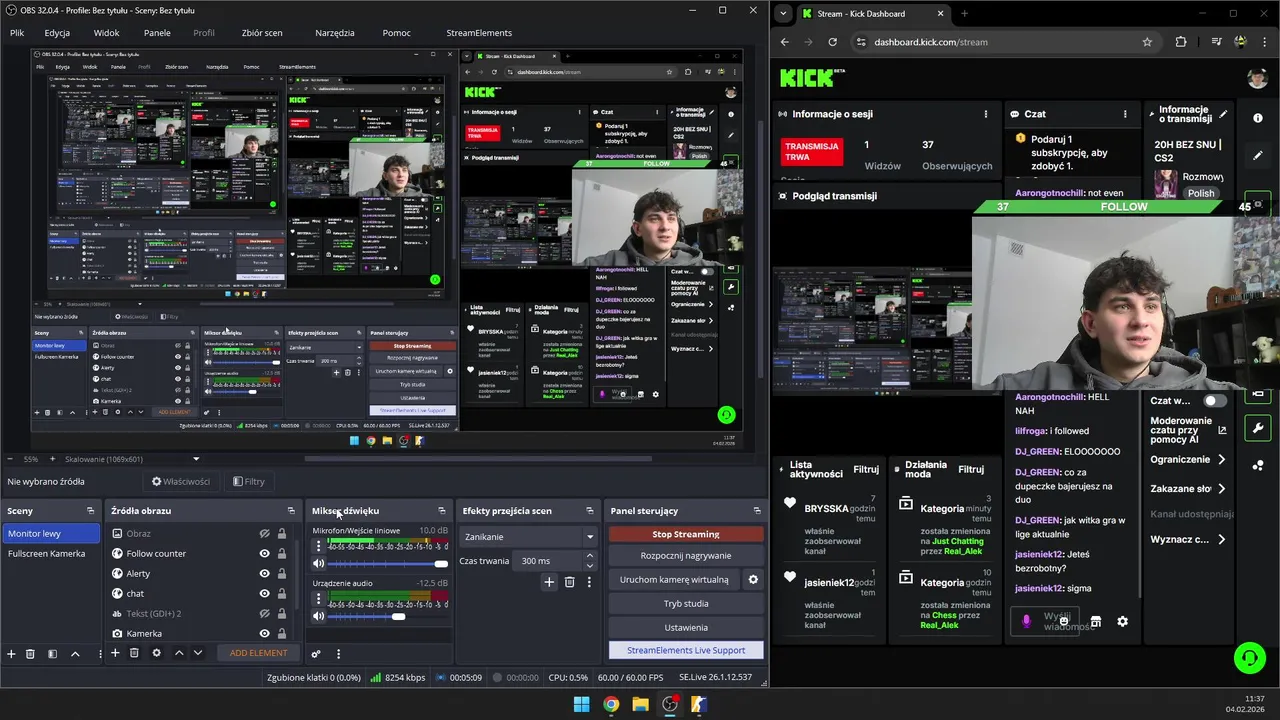Hide the Alerty source
The height and width of the screenshot is (720, 1280).
coord(265,574)
